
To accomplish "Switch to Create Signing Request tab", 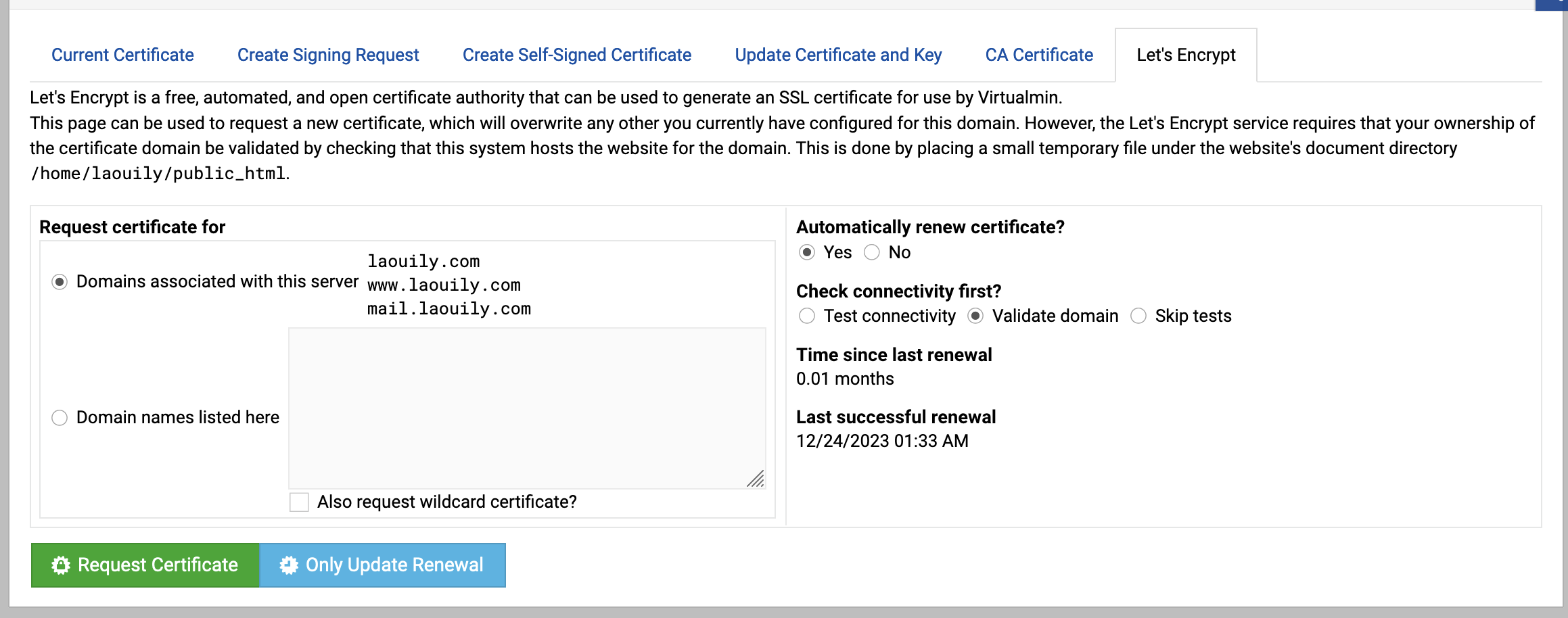I will pyautogui.click(x=328, y=55).
